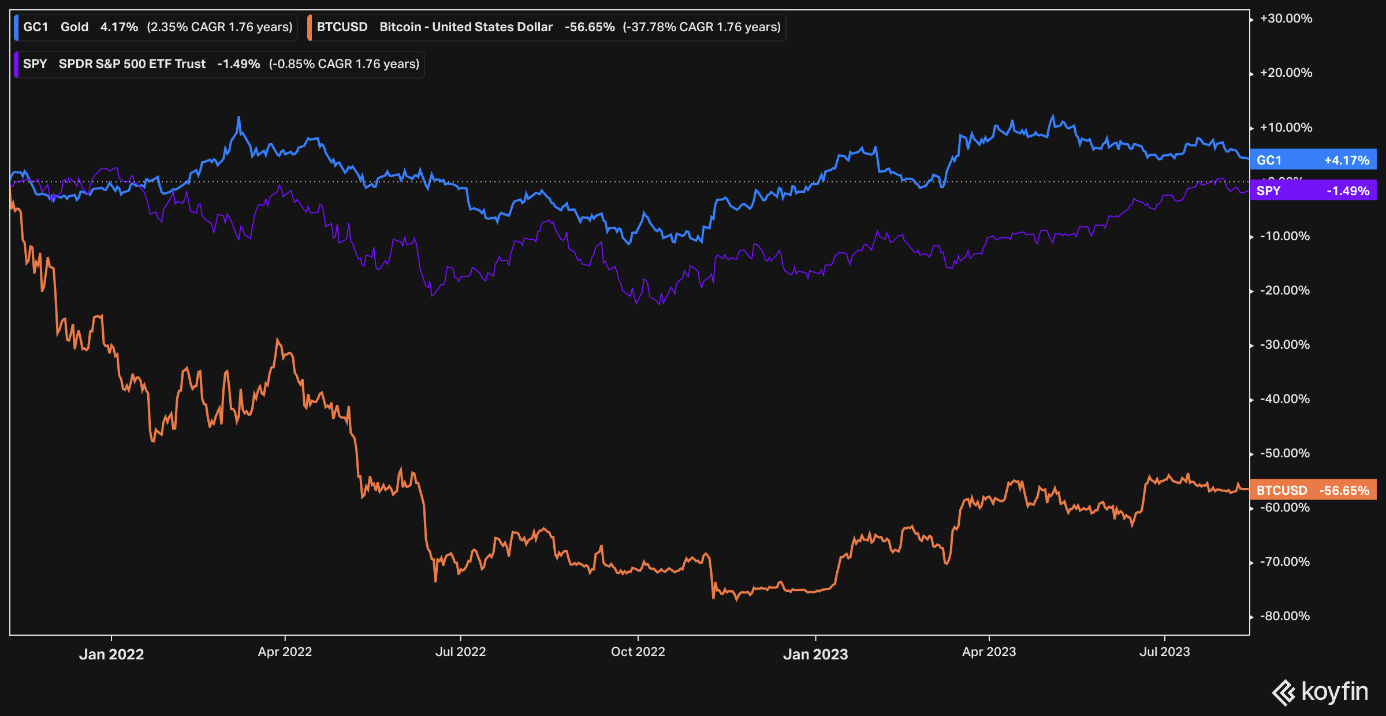Click the -10.00% y-axis label
Image resolution: width=1386 pixels, height=716 pixels.
click(1286, 236)
